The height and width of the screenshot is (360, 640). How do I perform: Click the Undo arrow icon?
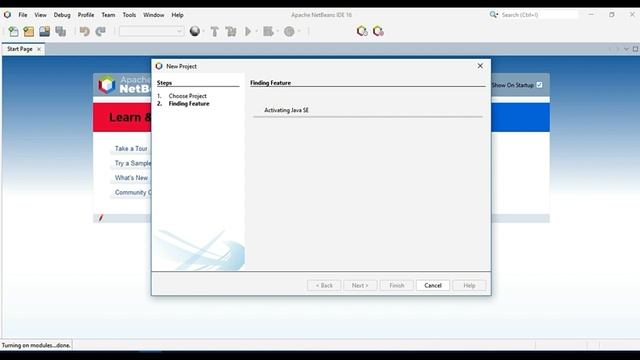(84, 31)
